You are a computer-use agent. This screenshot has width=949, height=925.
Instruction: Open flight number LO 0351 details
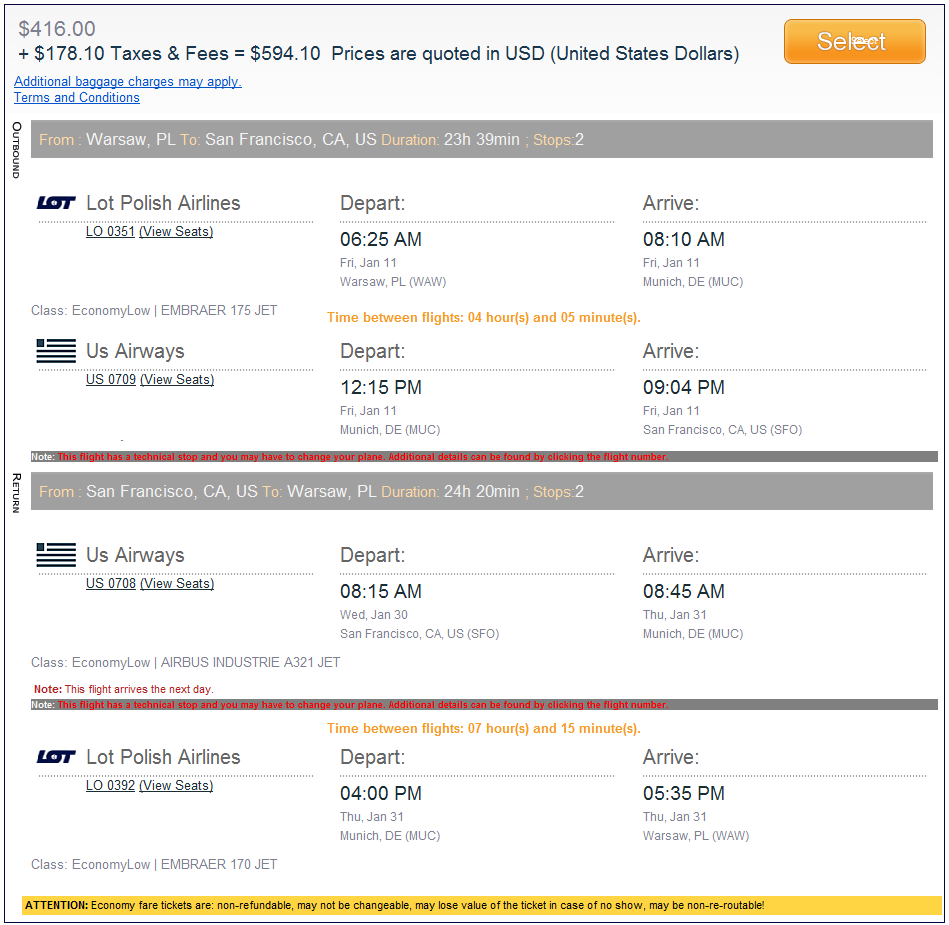pyautogui.click(x=110, y=232)
